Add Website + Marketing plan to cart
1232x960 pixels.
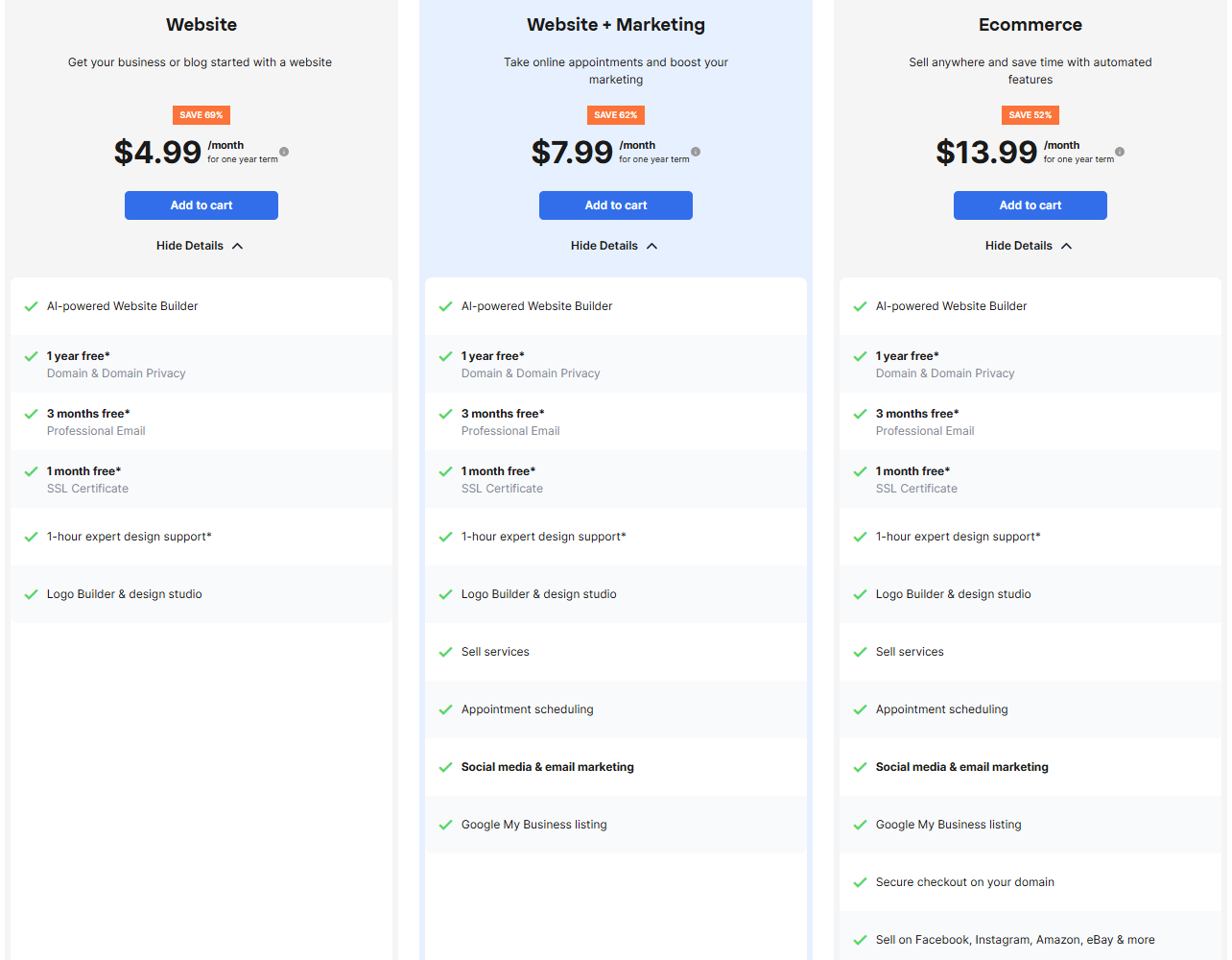tap(616, 205)
